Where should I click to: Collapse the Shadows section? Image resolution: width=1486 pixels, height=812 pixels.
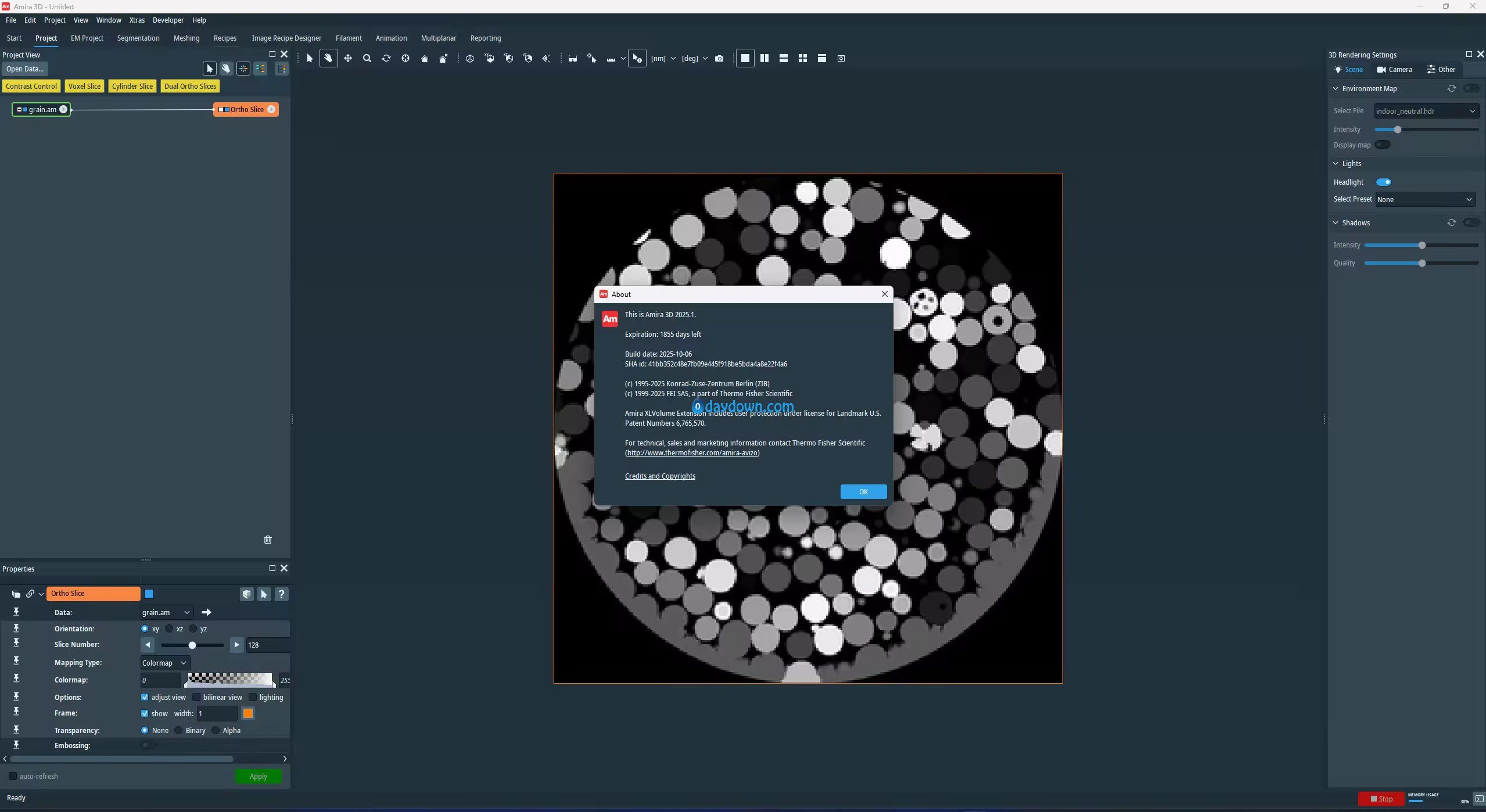coord(1336,223)
